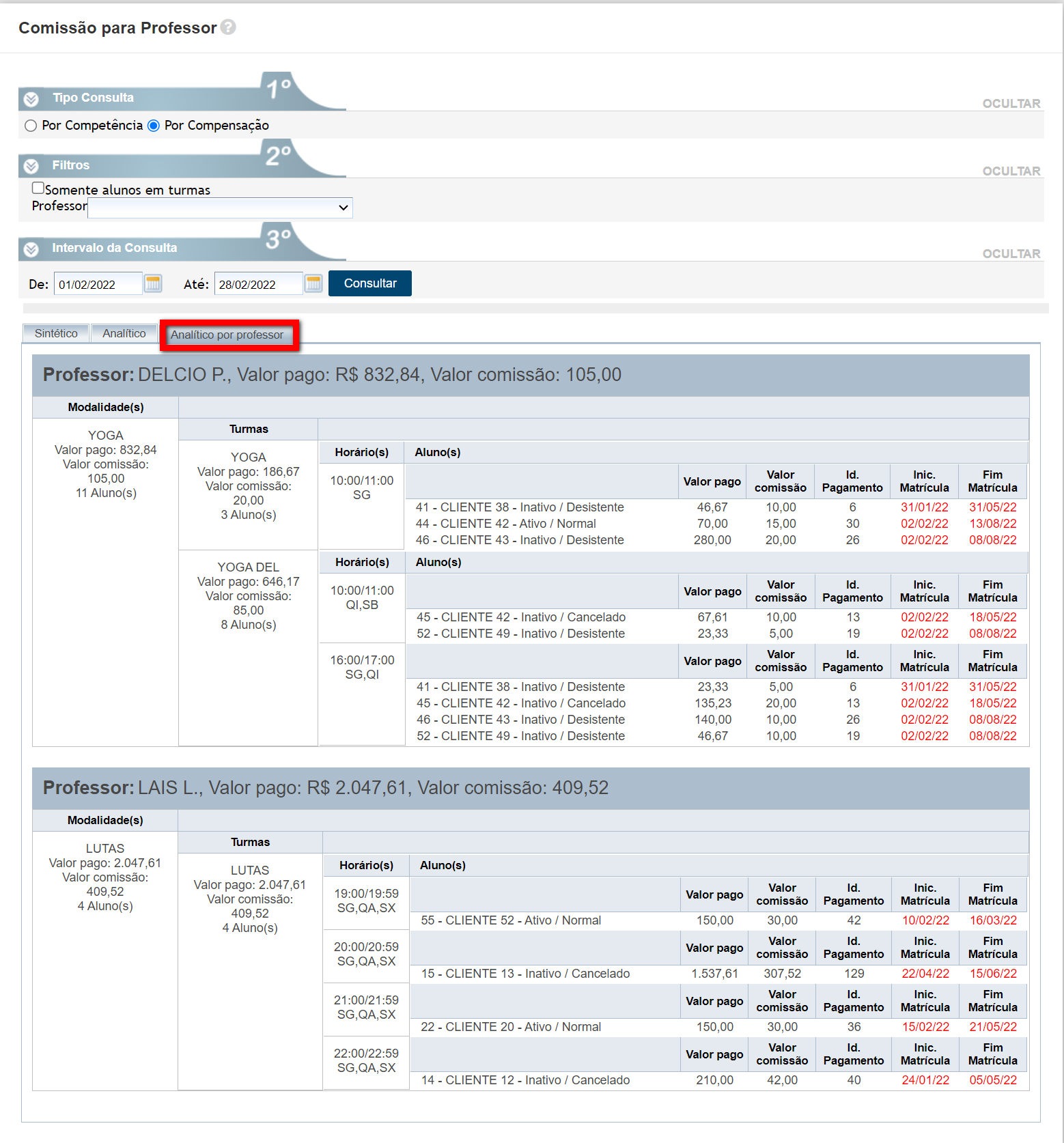
Task: Open calendar picker for Até date
Action: (x=313, y=284)
